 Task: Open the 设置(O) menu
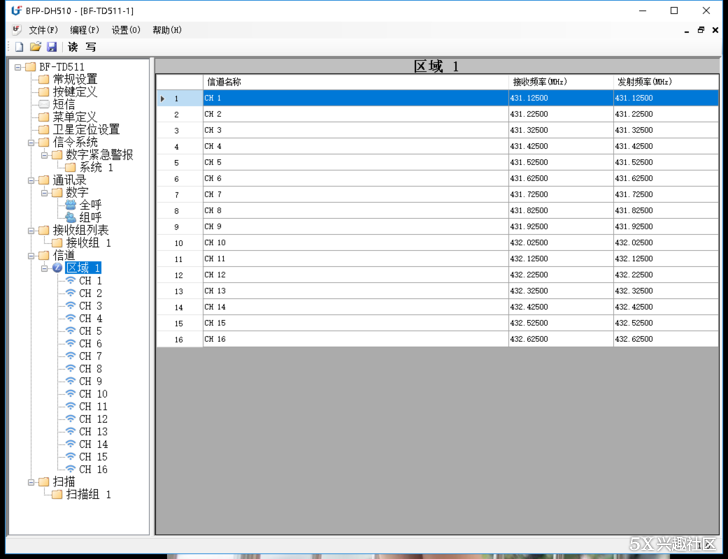point(126,30)
